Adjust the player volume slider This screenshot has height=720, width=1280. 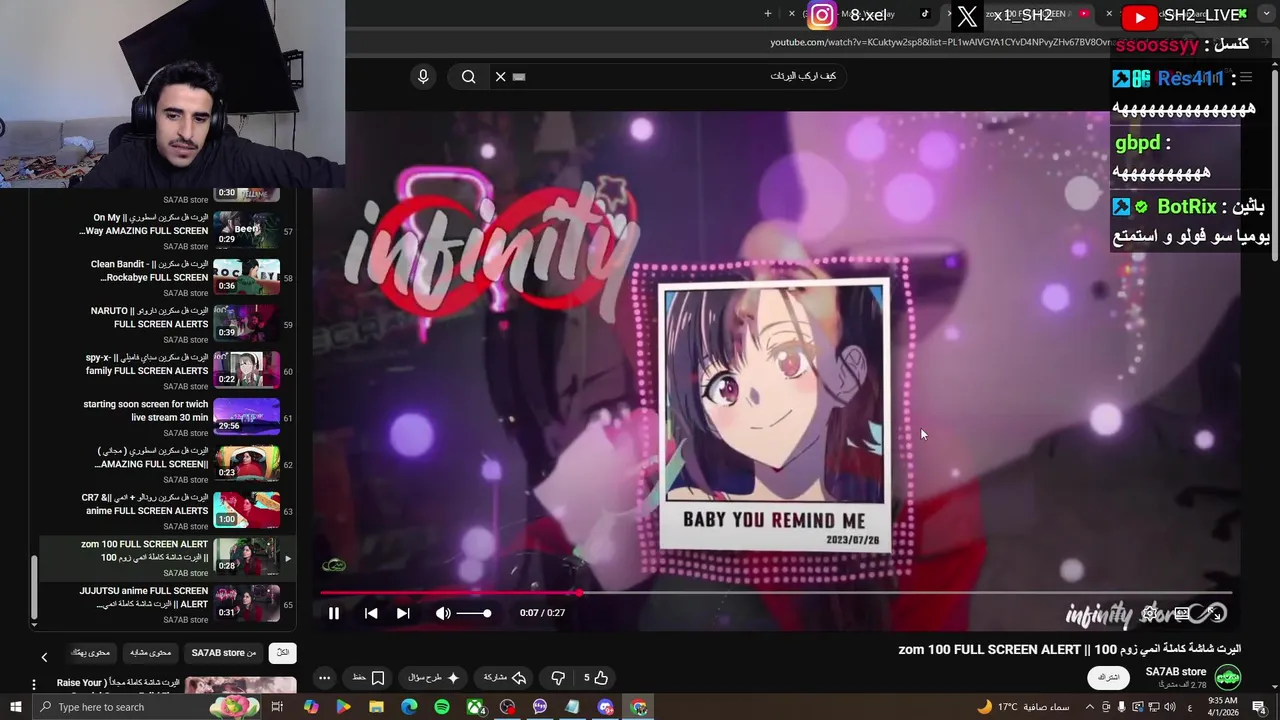[x=474, y=613]
